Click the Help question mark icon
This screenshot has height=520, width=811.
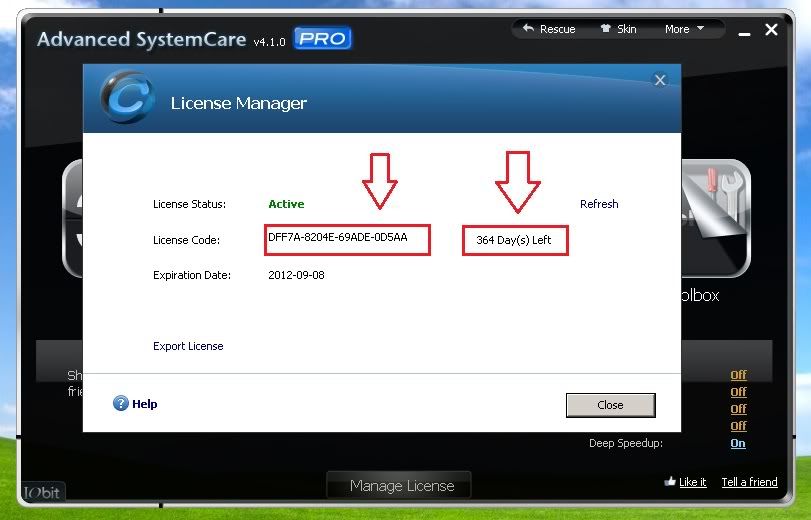pos(121,403)
